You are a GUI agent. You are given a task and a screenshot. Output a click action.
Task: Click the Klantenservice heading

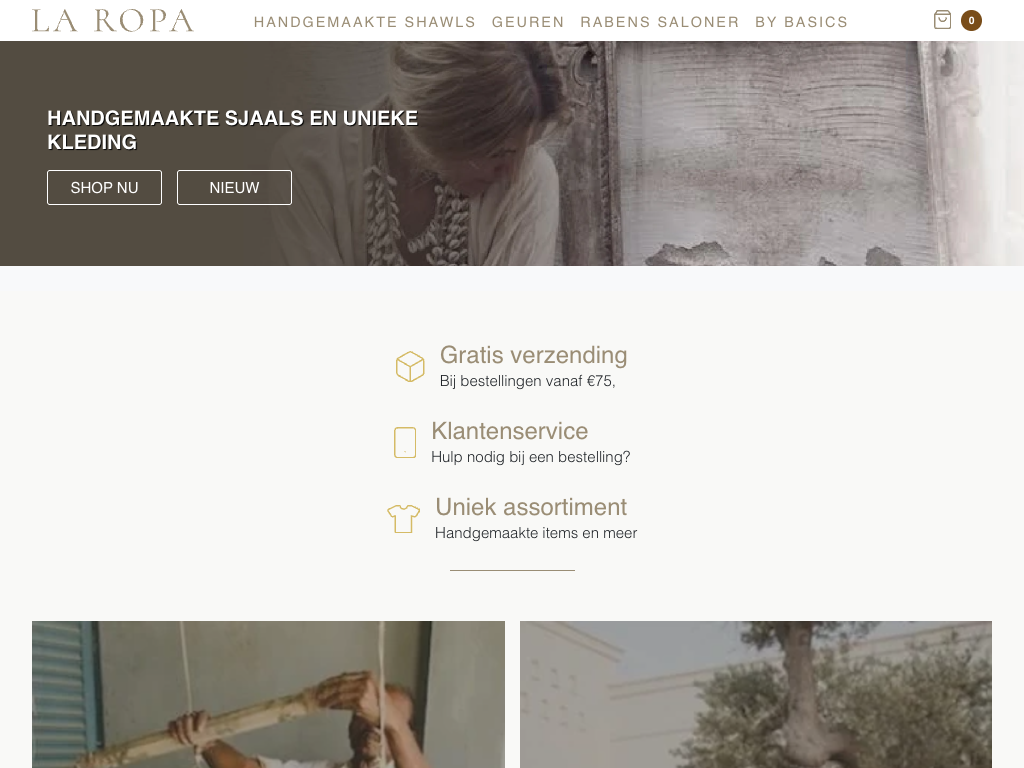(509, 431)
